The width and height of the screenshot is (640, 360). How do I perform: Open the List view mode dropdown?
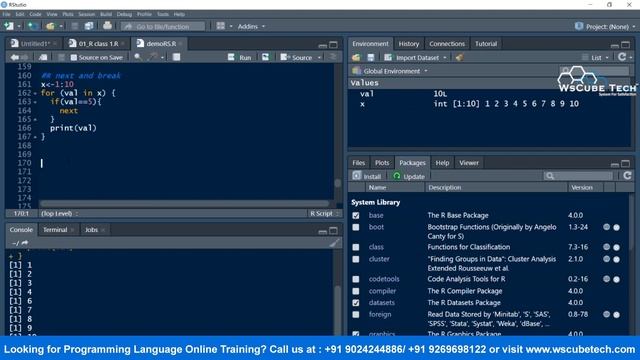596,58
